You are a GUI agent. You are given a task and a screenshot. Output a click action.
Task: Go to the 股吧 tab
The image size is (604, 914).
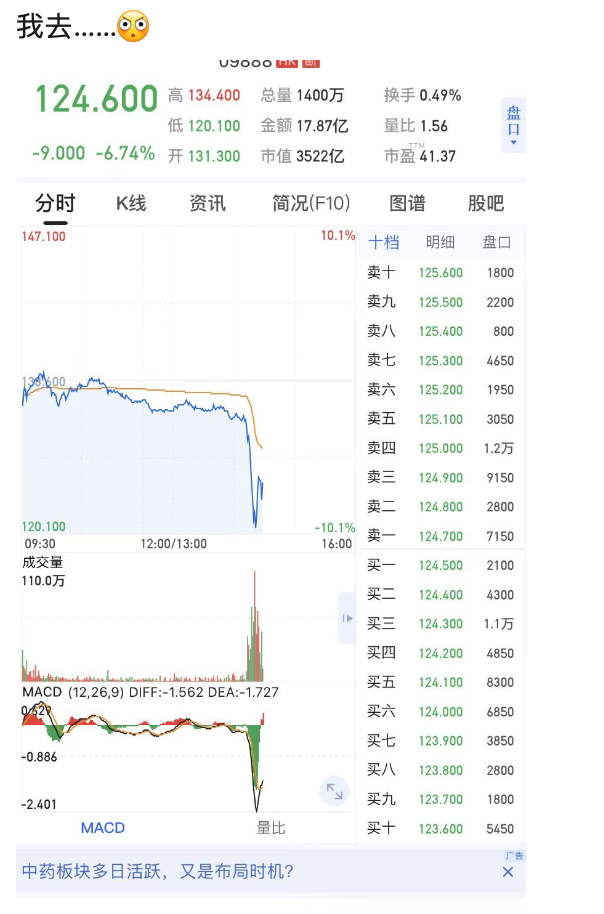486,204
